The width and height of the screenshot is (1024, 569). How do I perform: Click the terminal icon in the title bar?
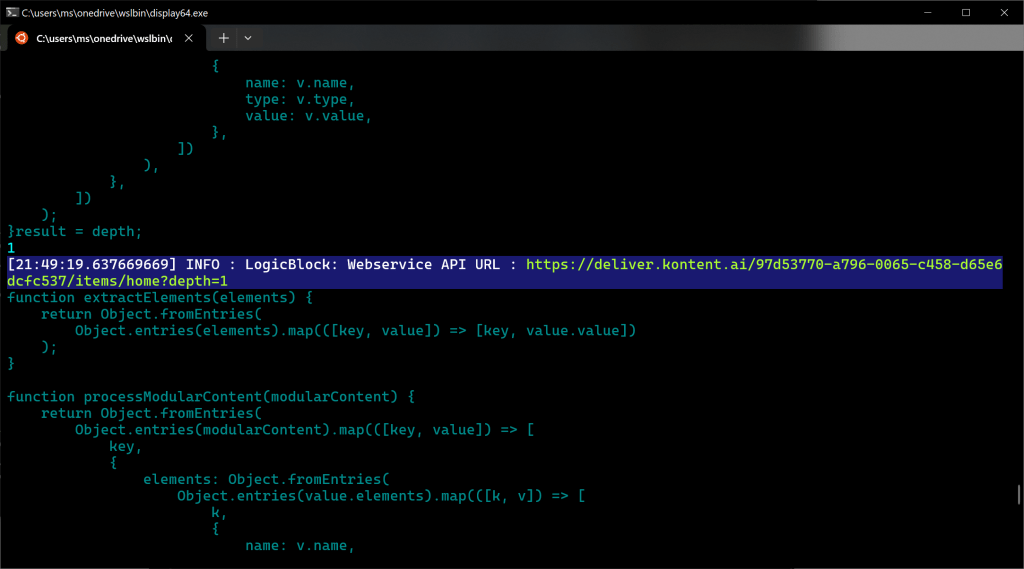click(11, 12)
